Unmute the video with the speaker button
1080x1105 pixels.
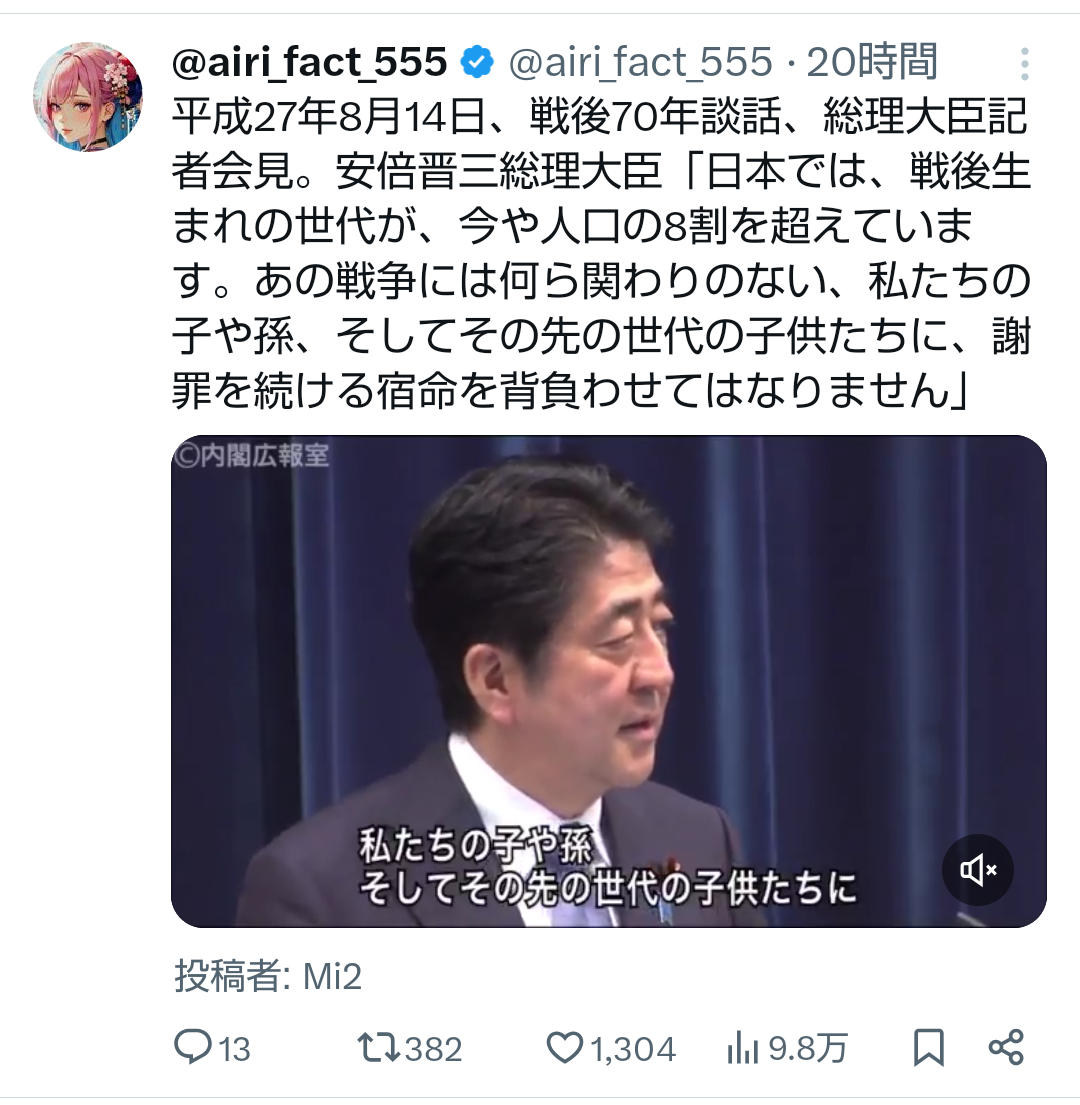pos(978,870)
